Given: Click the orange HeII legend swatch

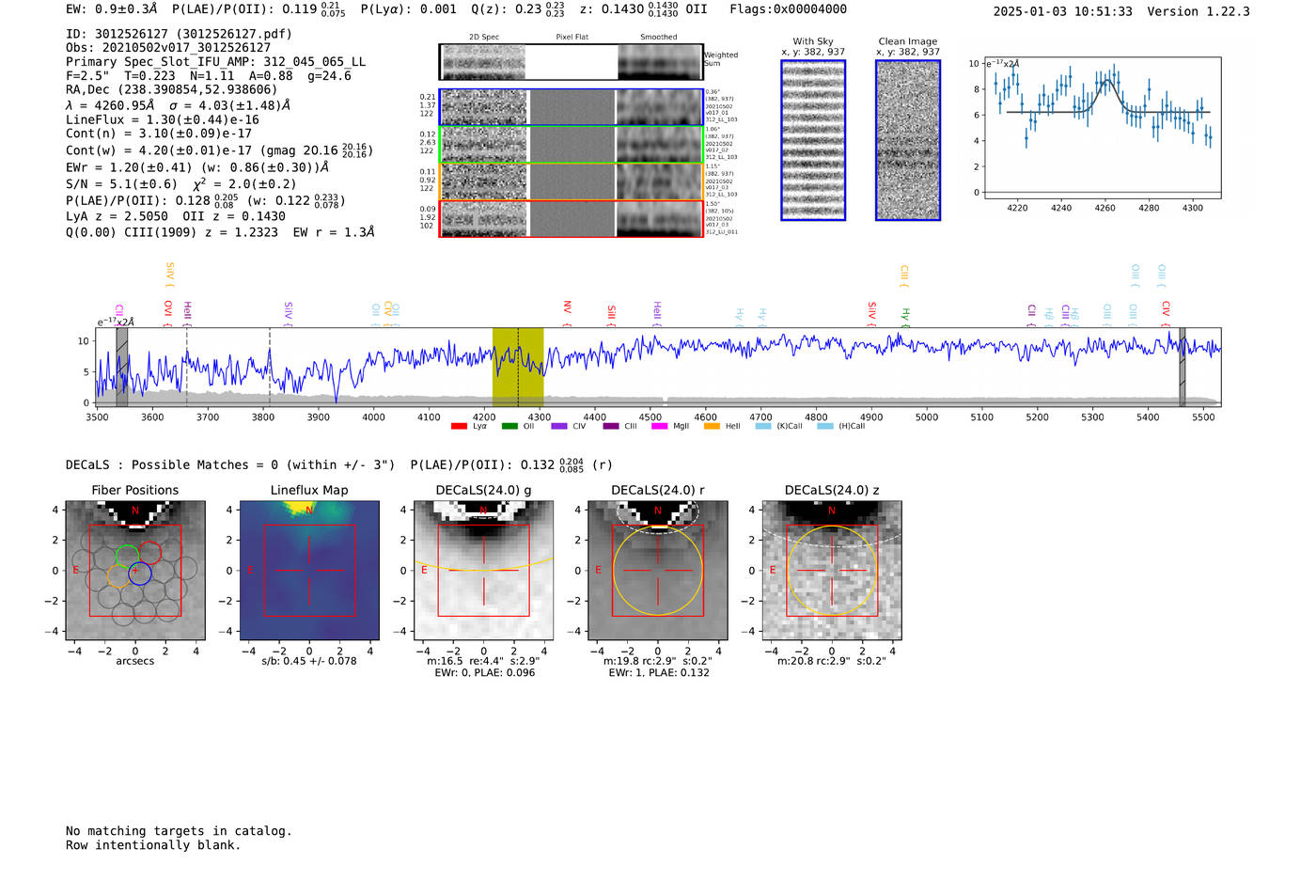Looking at the screenshot, I should [712, 426].
